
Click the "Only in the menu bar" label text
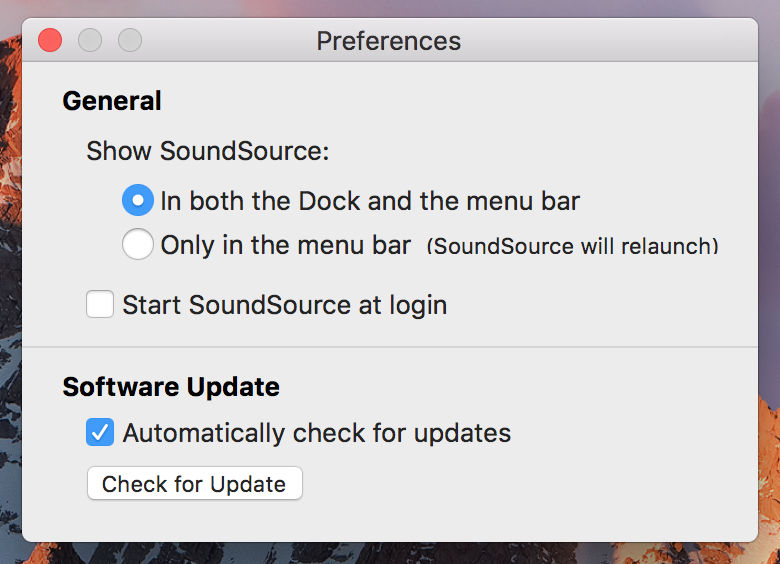coord(286,245)
